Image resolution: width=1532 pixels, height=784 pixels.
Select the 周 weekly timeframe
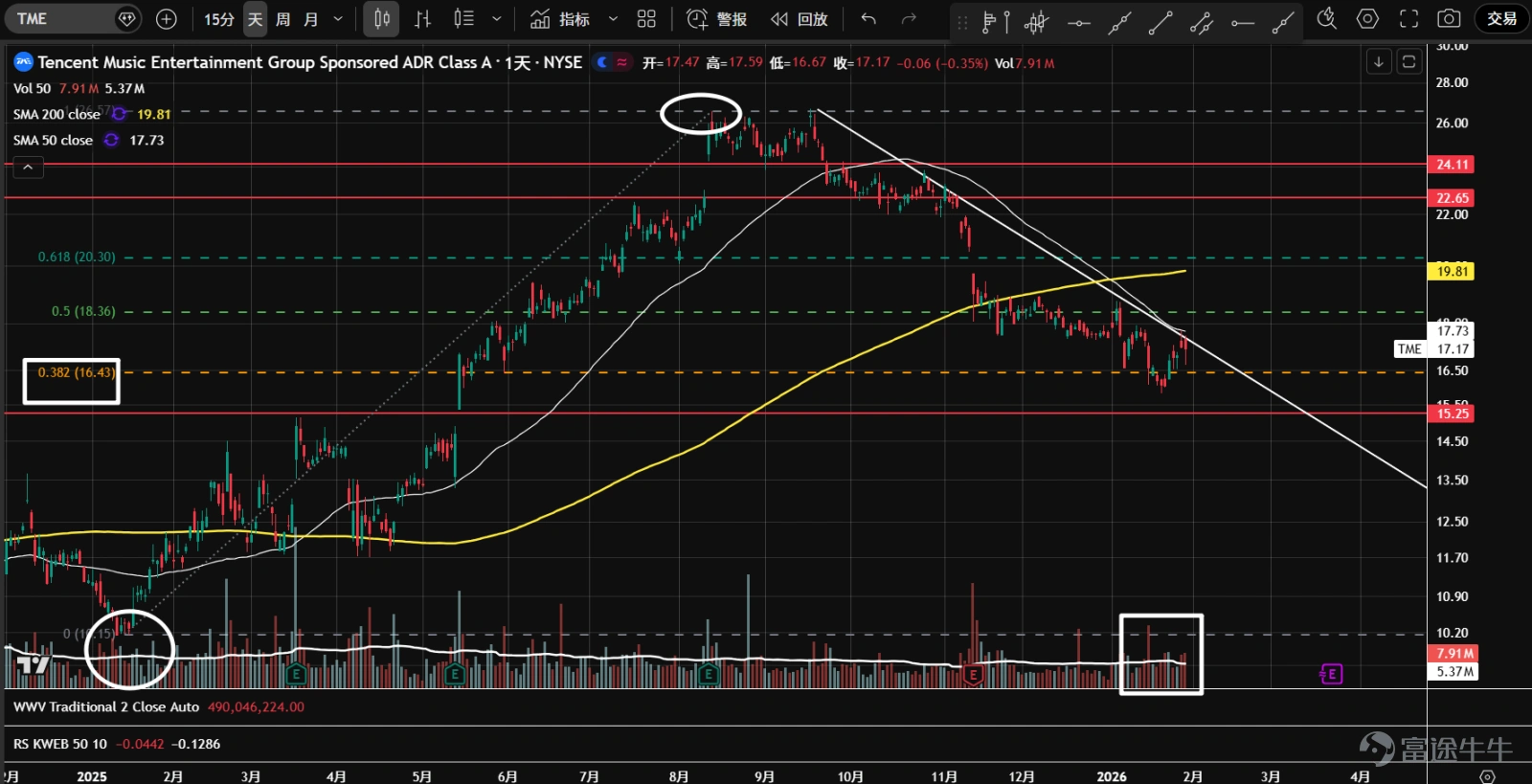283,19
